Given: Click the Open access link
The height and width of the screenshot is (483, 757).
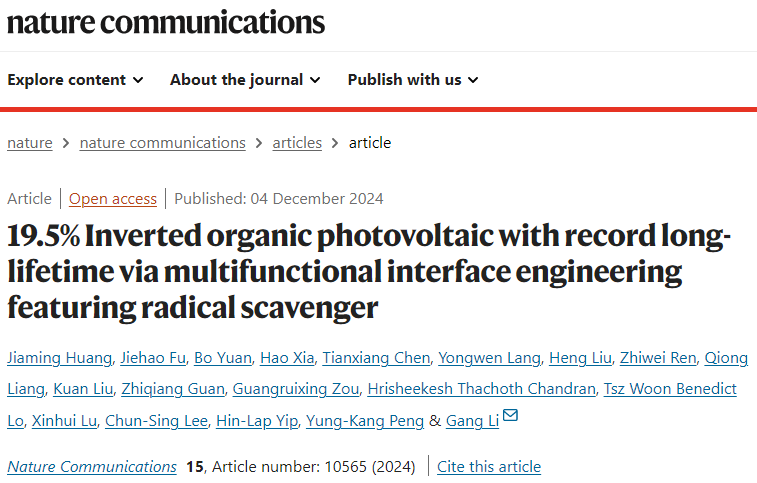Looking at the screenshot, I should click(x=113, y=199).
